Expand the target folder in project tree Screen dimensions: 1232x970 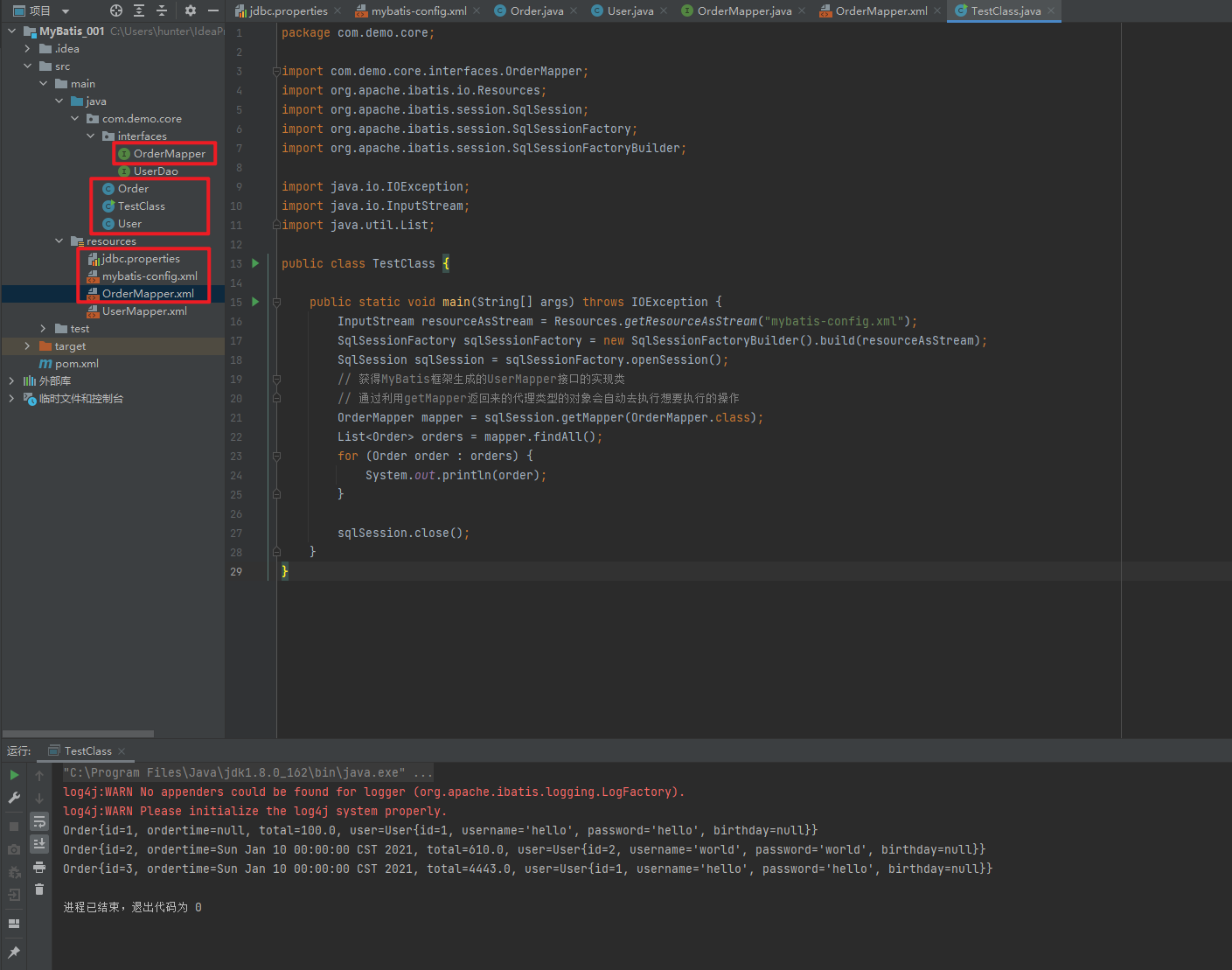28,346
